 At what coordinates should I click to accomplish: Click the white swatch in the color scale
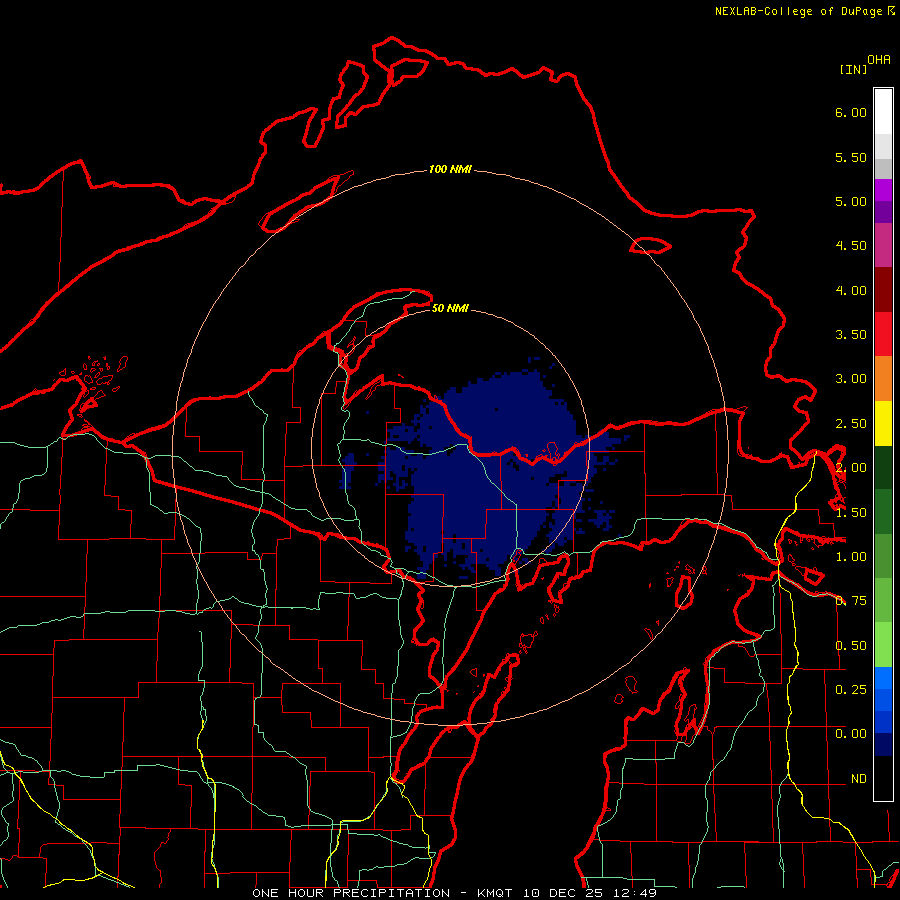click(x=883, y=112)
